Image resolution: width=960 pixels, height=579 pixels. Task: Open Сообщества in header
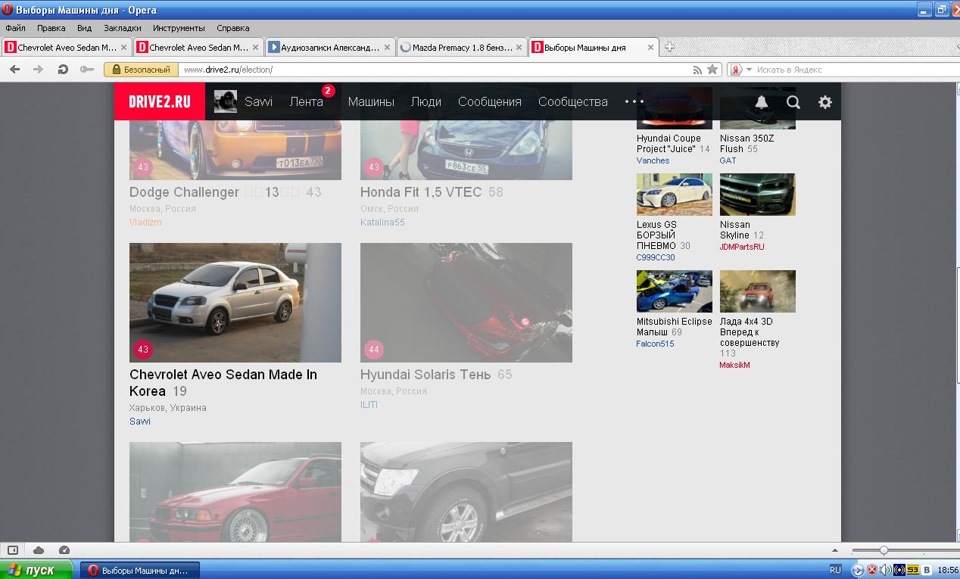click(x=573, y=102)
